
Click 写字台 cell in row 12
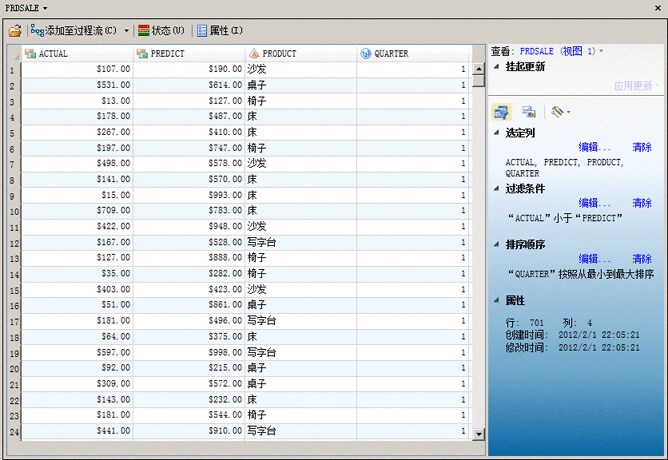(x=301, y=242)
